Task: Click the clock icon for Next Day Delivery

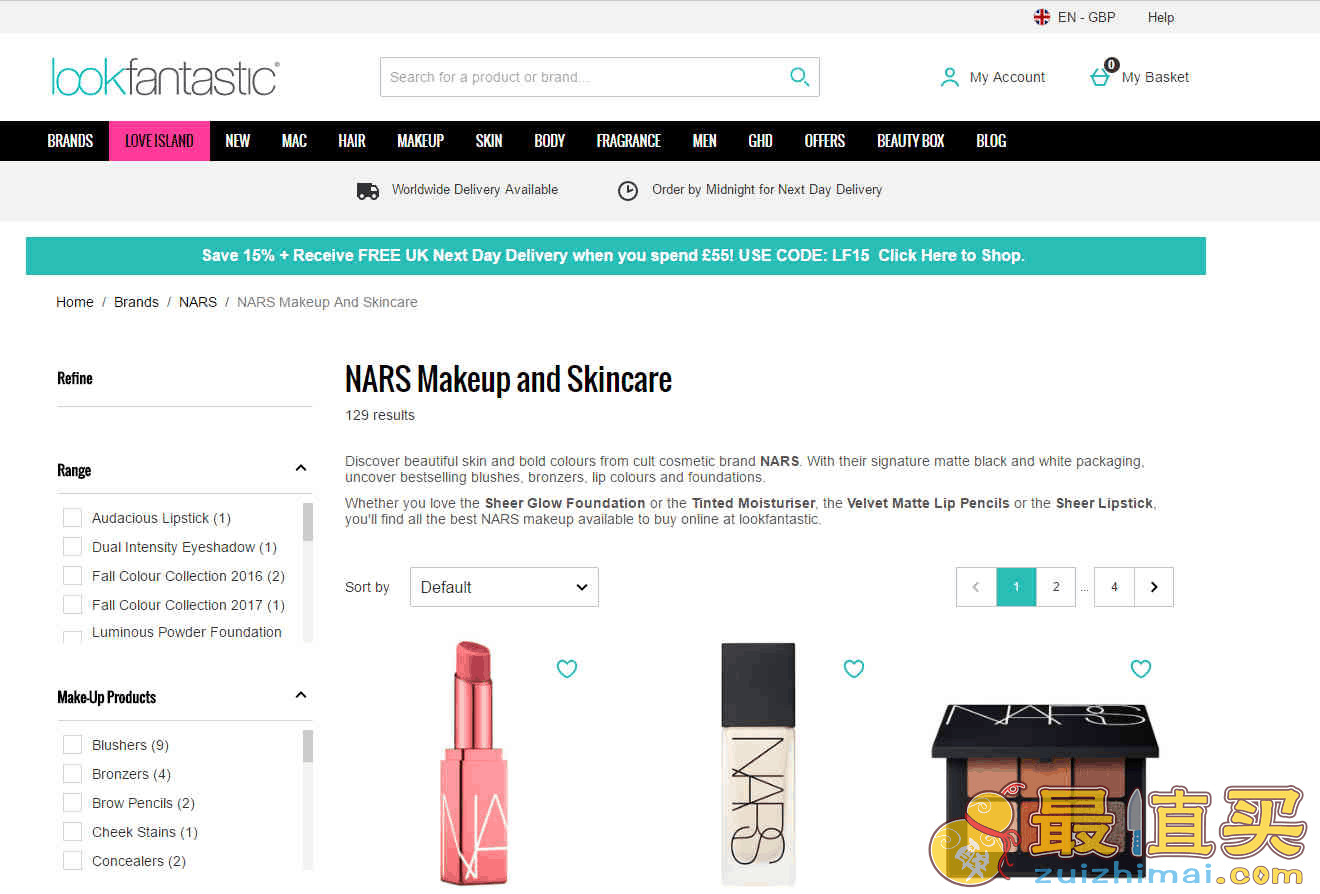Action: (627, 190)
